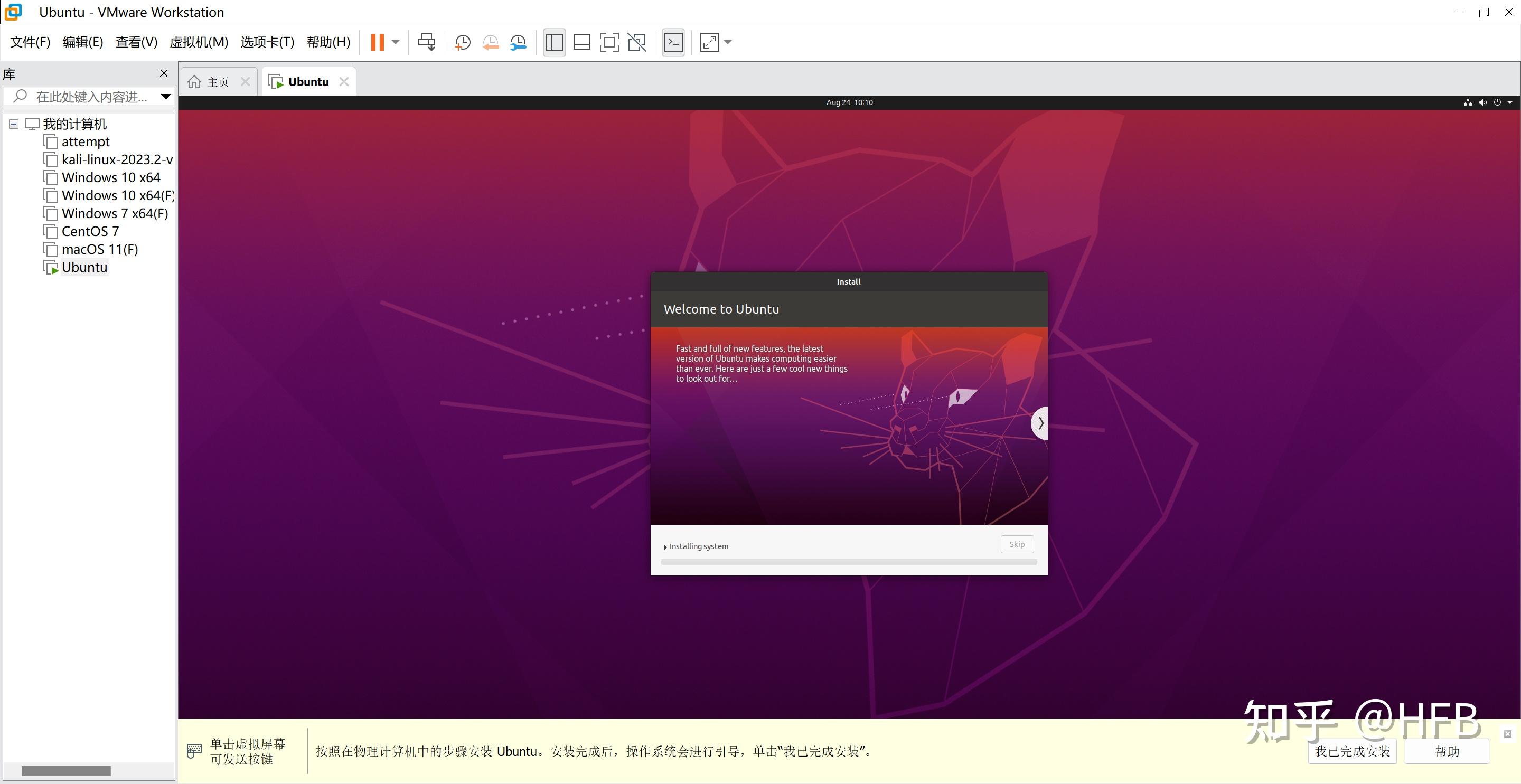This screenshot has width=1521, height=784.
Task: Open the 文件(F) menu
Action: click(30, 42)
